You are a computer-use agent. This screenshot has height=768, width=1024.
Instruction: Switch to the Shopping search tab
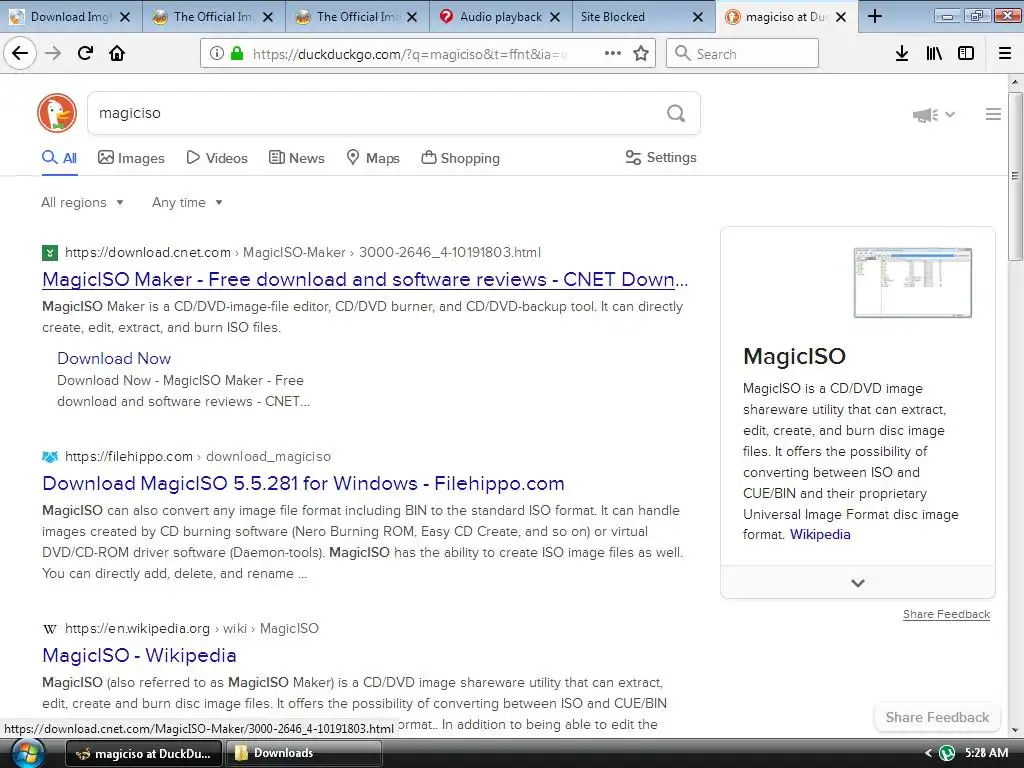coord(460,158)
